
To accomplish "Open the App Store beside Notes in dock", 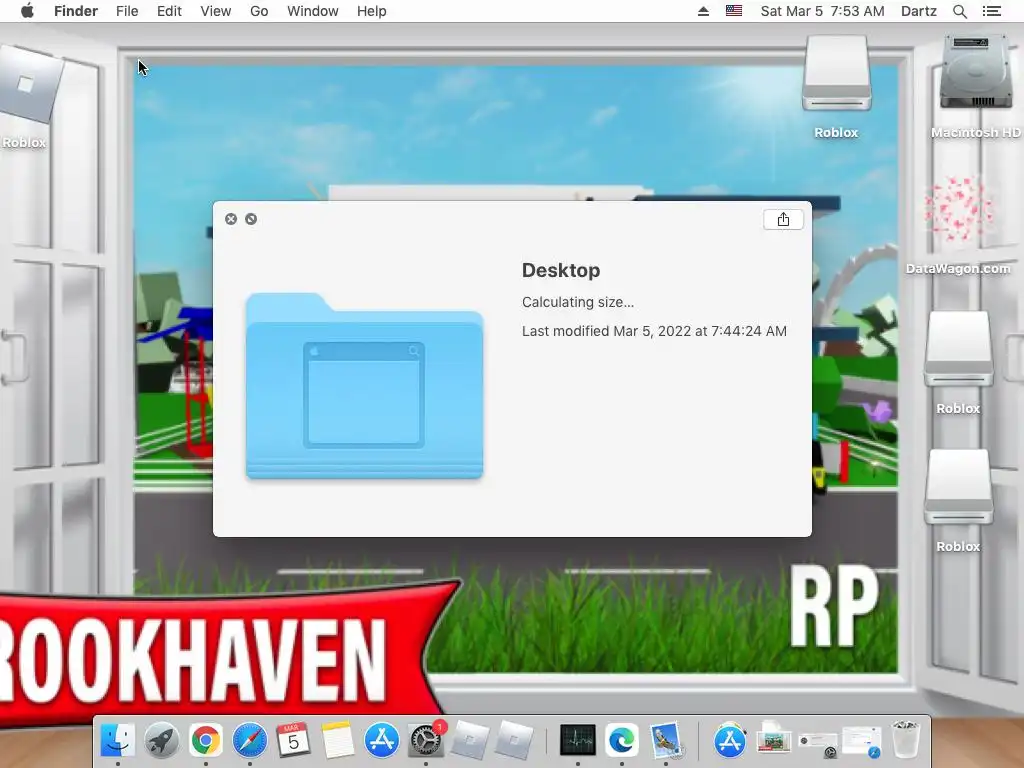I will point(381,741).
